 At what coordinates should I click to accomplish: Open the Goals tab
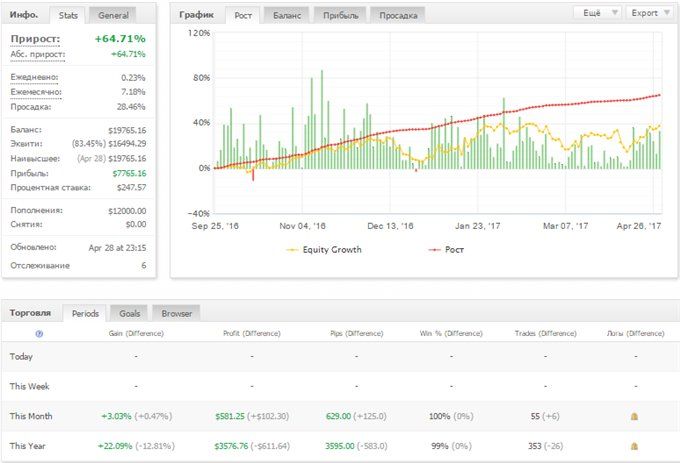[130, 313]
